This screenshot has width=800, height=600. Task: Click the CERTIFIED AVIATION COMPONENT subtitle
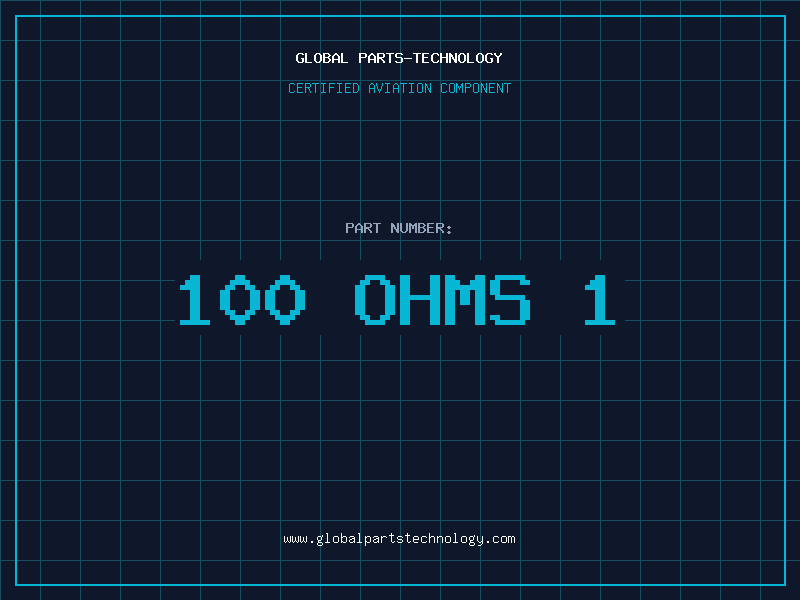point(399,88)
